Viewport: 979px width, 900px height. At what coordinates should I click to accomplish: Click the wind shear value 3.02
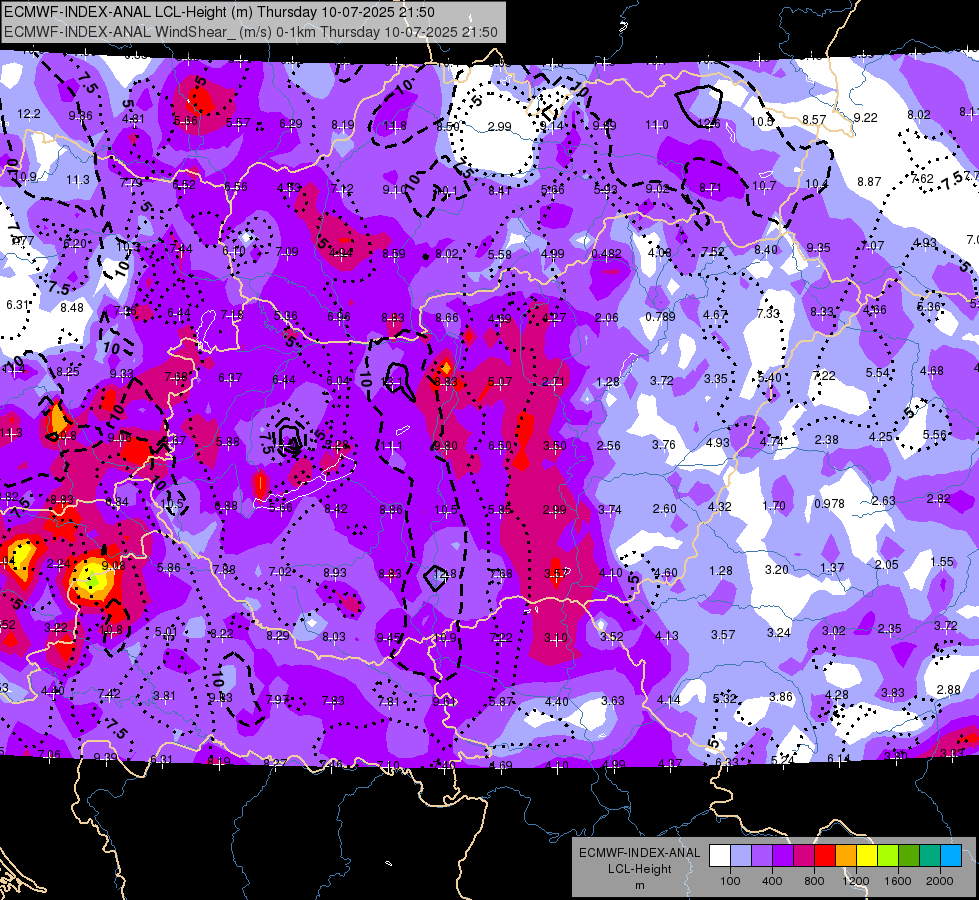coord(834,630)
